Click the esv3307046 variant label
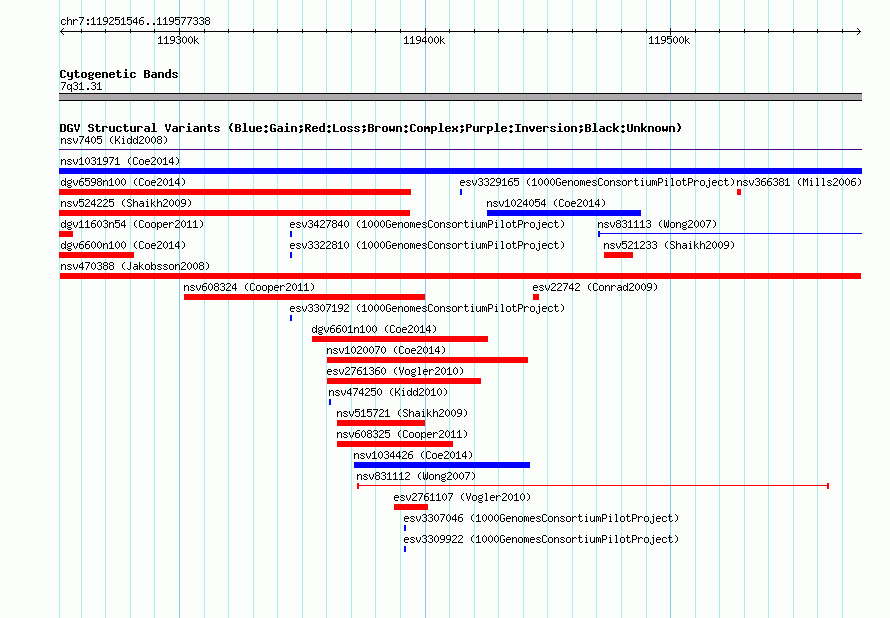890x618 pixels. tap(541, 518)
